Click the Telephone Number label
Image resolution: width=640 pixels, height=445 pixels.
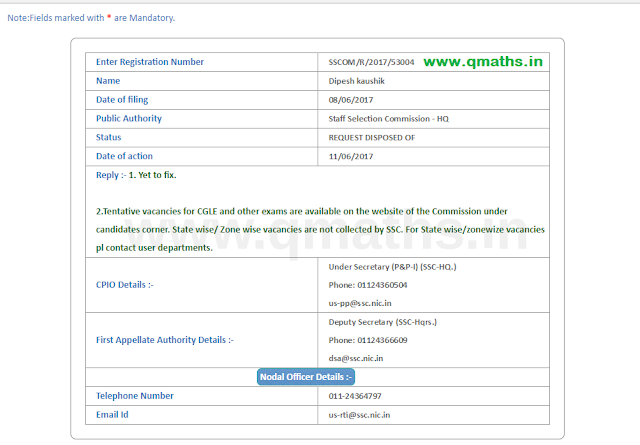[x=134, y=396]
